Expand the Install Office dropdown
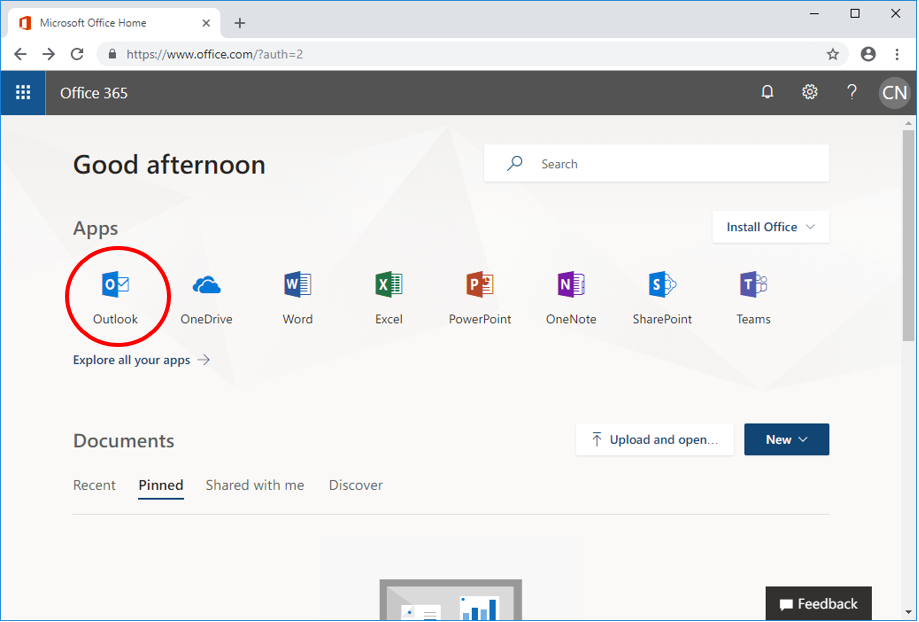This screenshot has width=919, height=622. 771,227
